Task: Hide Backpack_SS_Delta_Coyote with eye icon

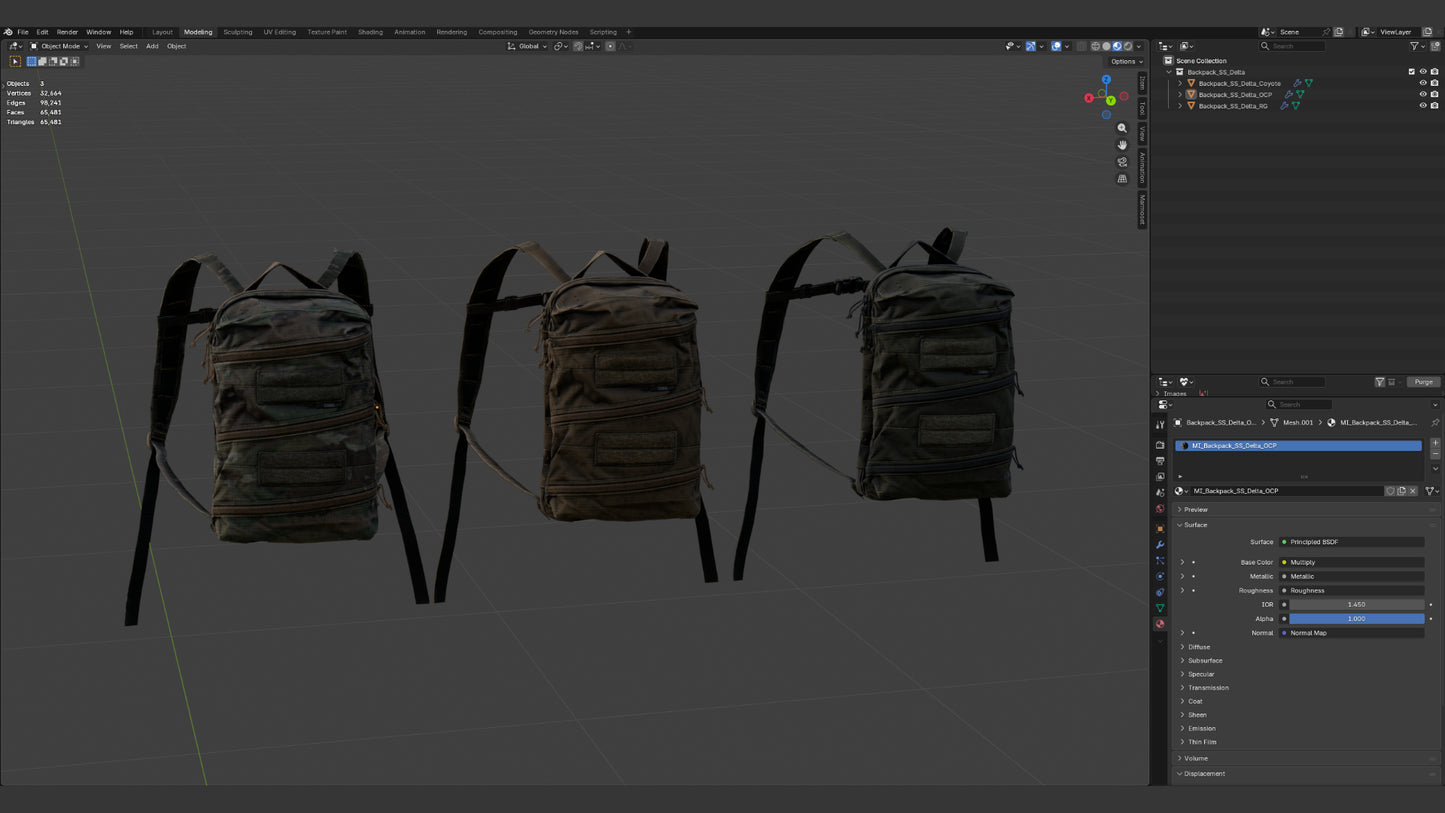Action: (x=1423, y=84)
